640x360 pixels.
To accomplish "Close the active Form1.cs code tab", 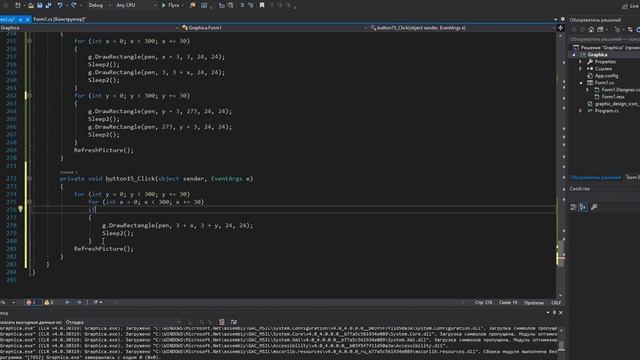I will tap(27, 19).
